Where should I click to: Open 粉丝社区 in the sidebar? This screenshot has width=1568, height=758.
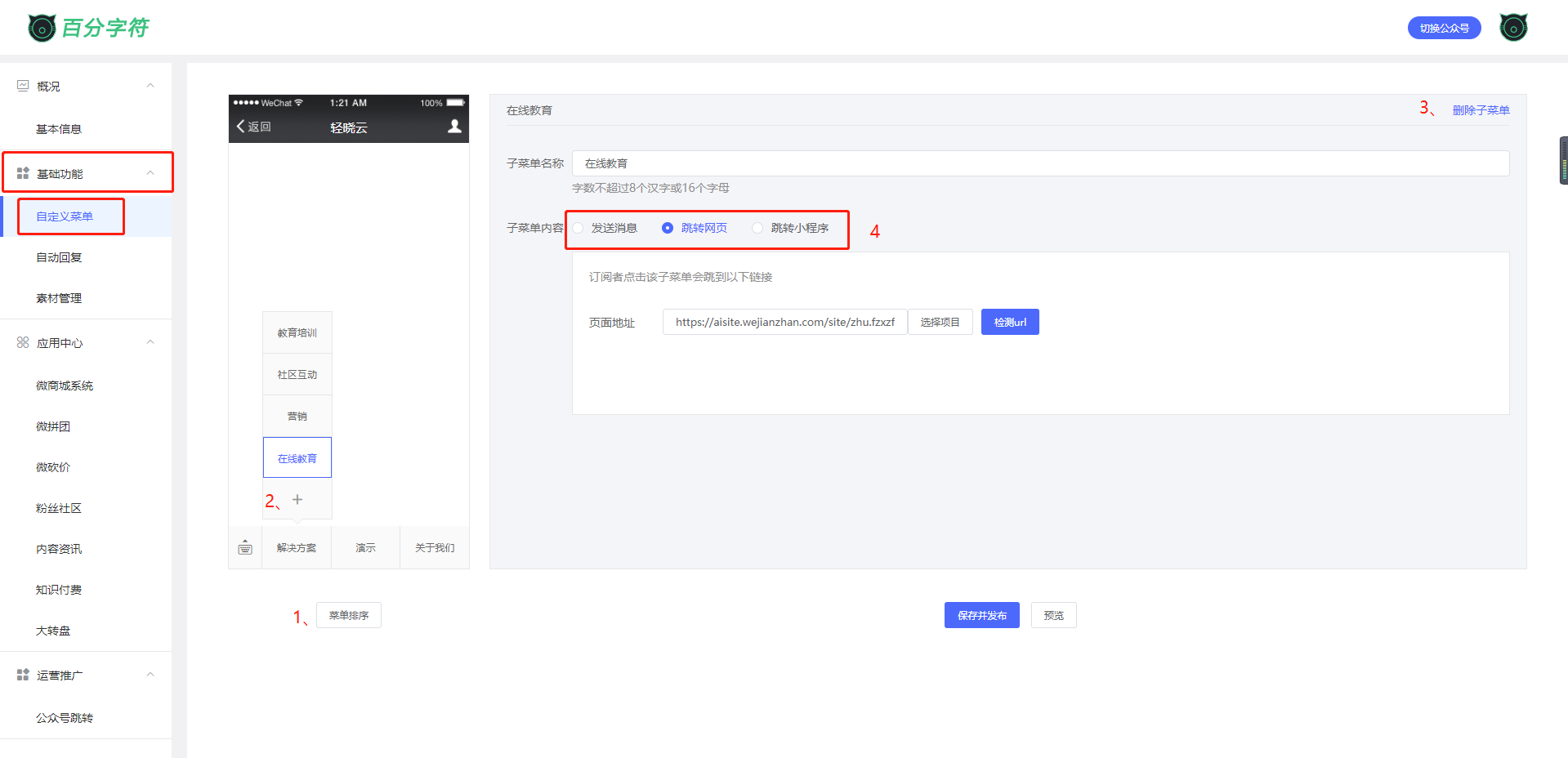(59, 508)
